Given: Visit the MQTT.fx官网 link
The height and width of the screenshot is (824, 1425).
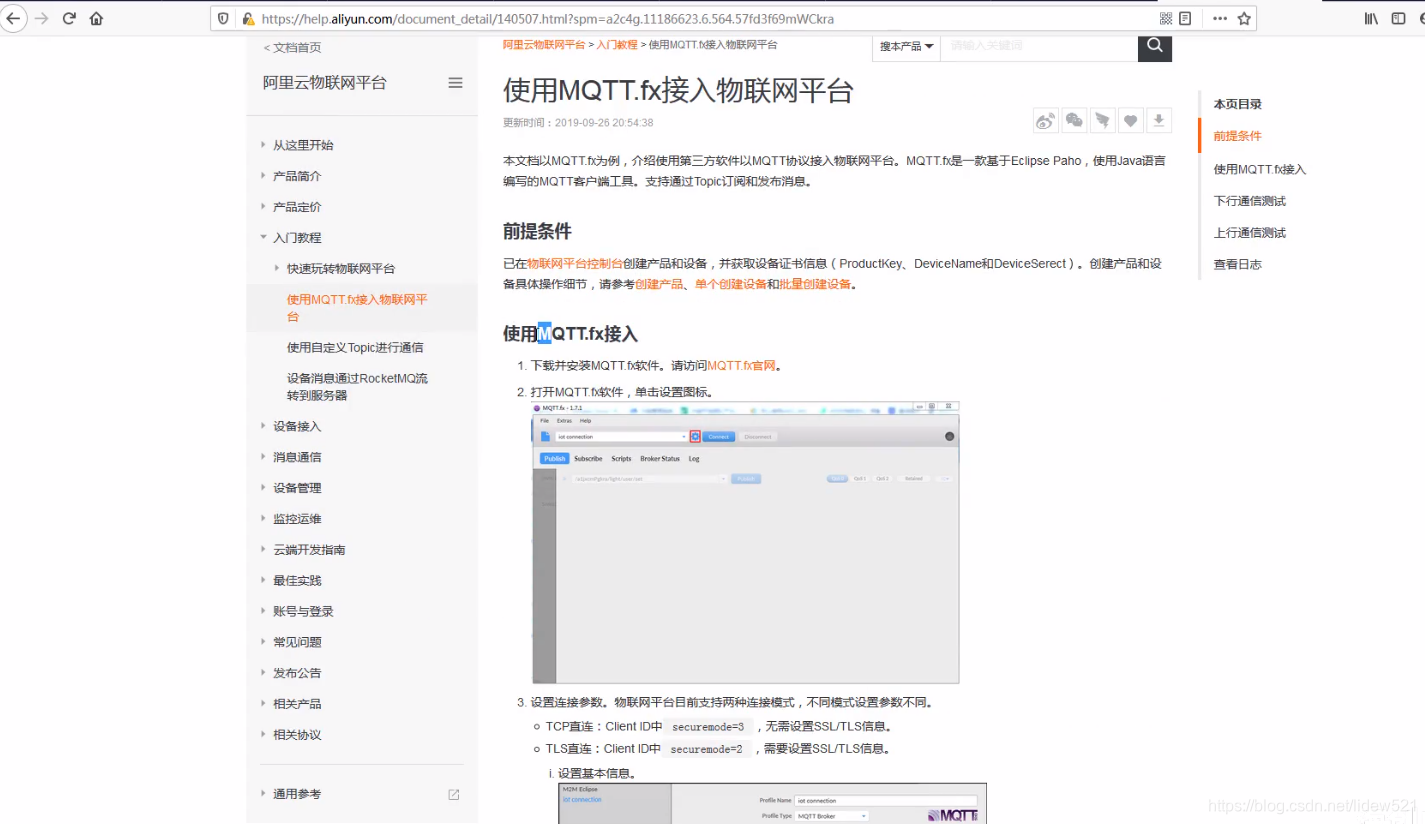Looking at the screenshot, I should pyautogui.click(x=741, y=366).
